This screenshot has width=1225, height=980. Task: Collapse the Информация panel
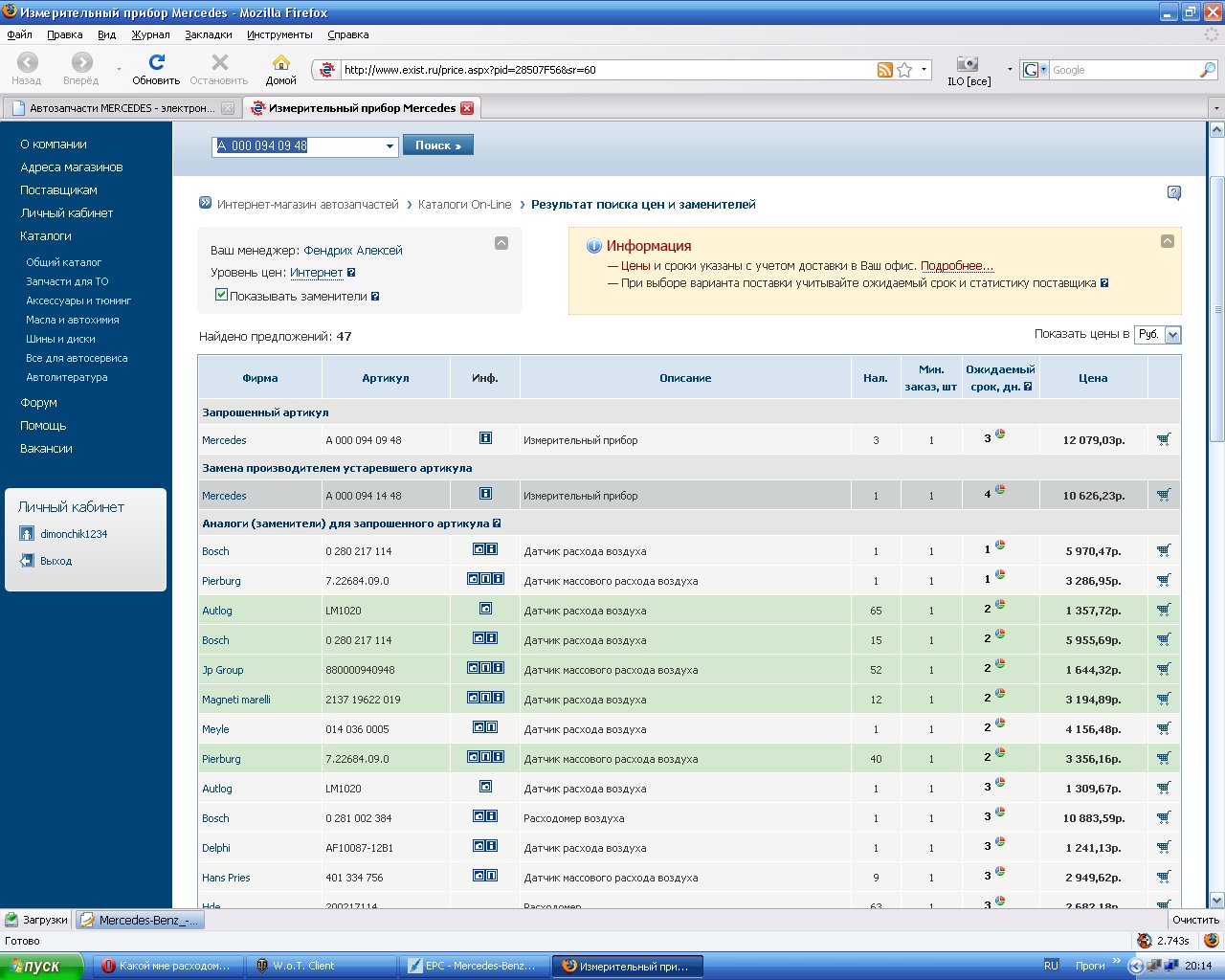pos(1168,241)
